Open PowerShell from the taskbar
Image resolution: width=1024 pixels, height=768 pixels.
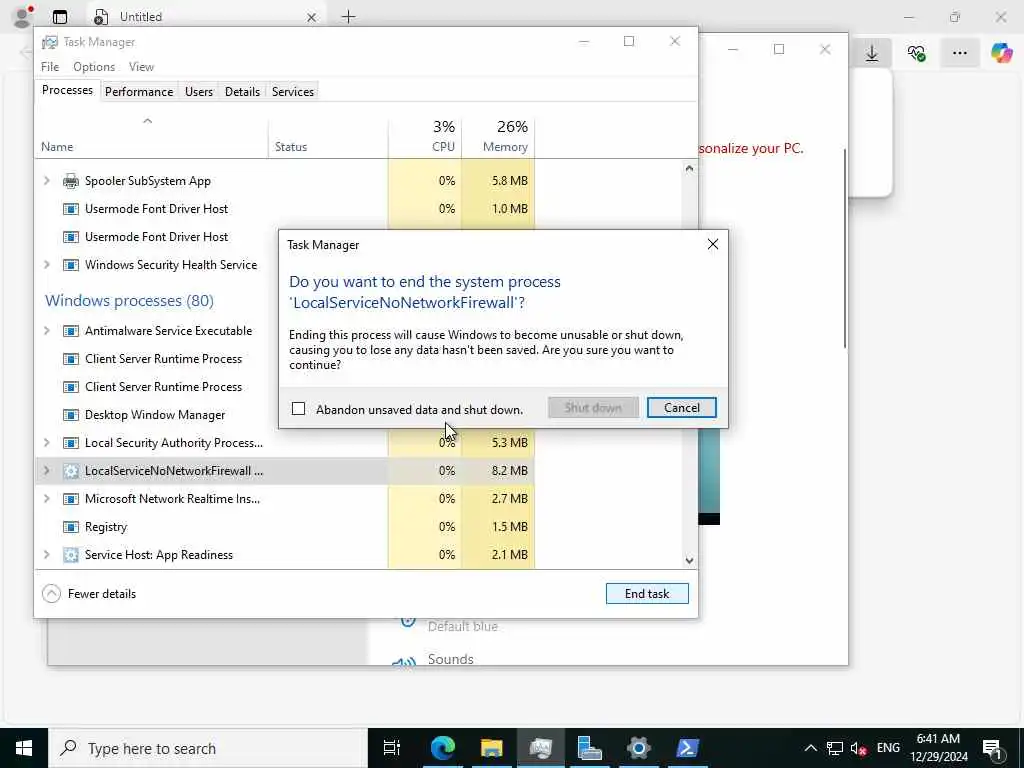click(x=687, y=748)
